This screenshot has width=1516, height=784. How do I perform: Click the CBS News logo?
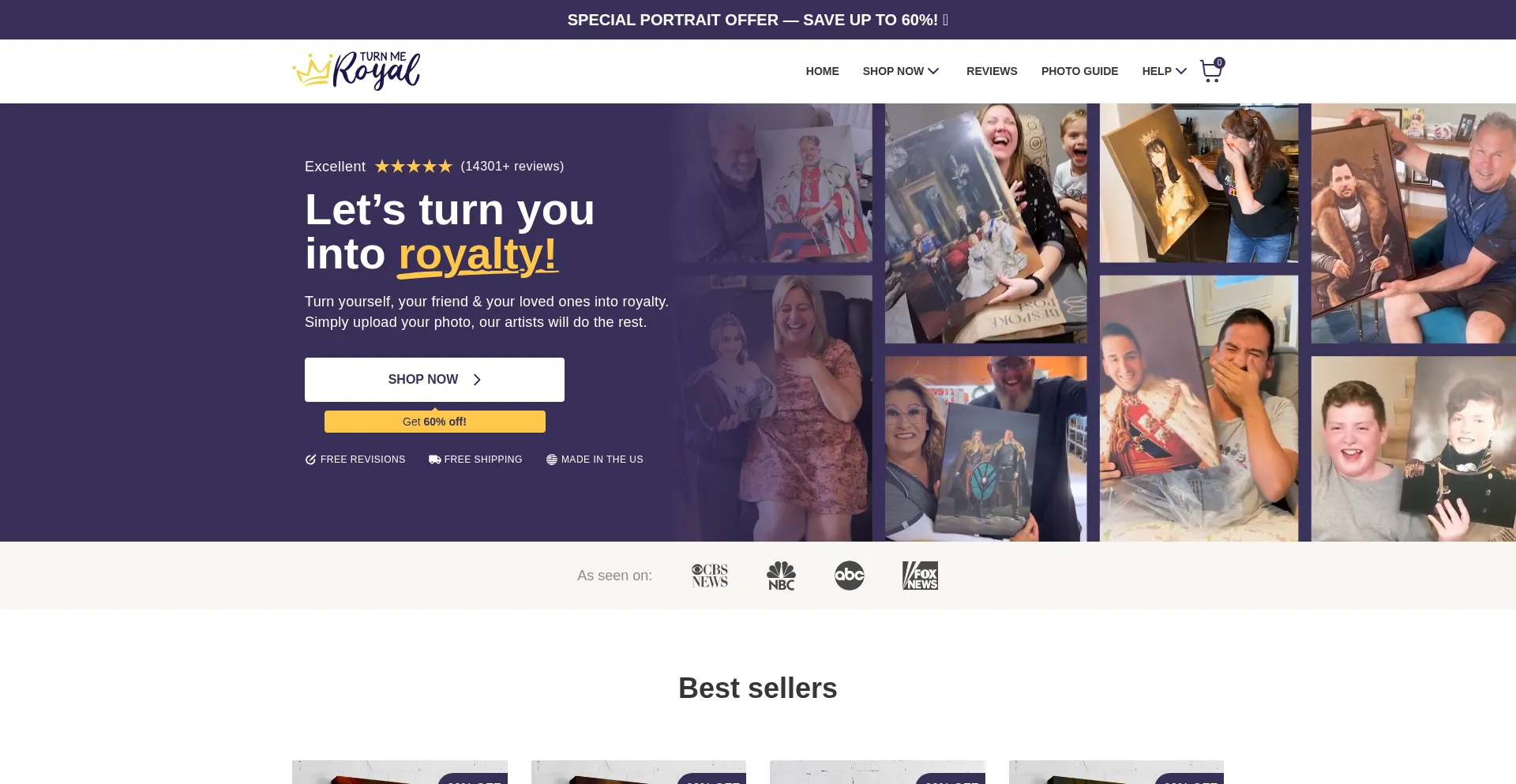[710, 576]
